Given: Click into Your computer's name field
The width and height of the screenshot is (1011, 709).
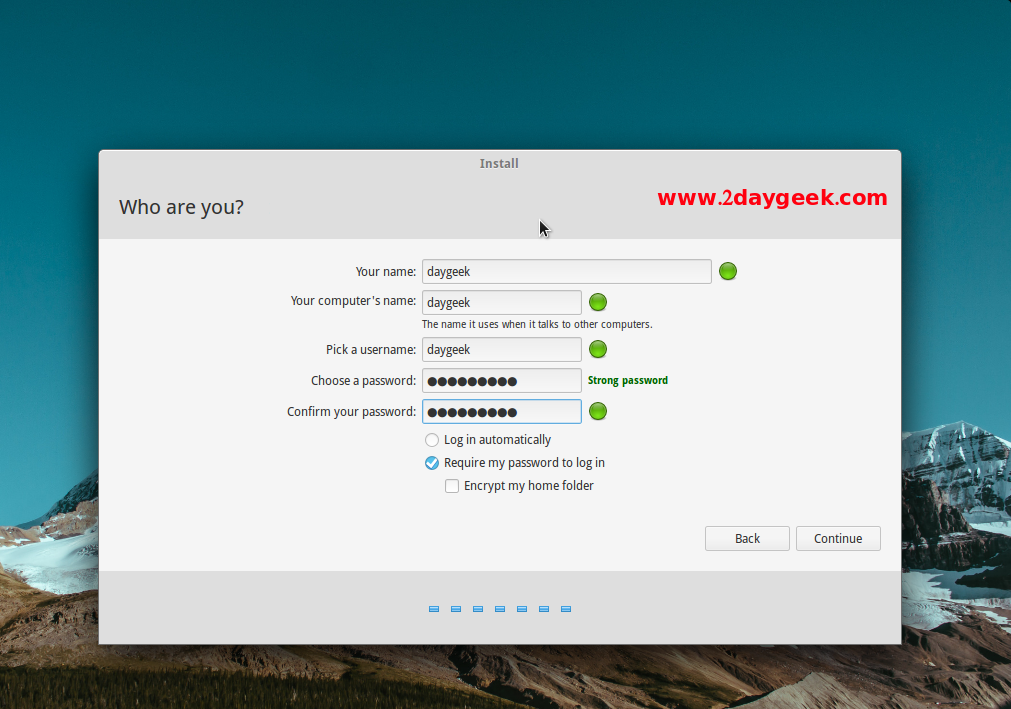Looking at the screenshot, I should tap(501, 302).
